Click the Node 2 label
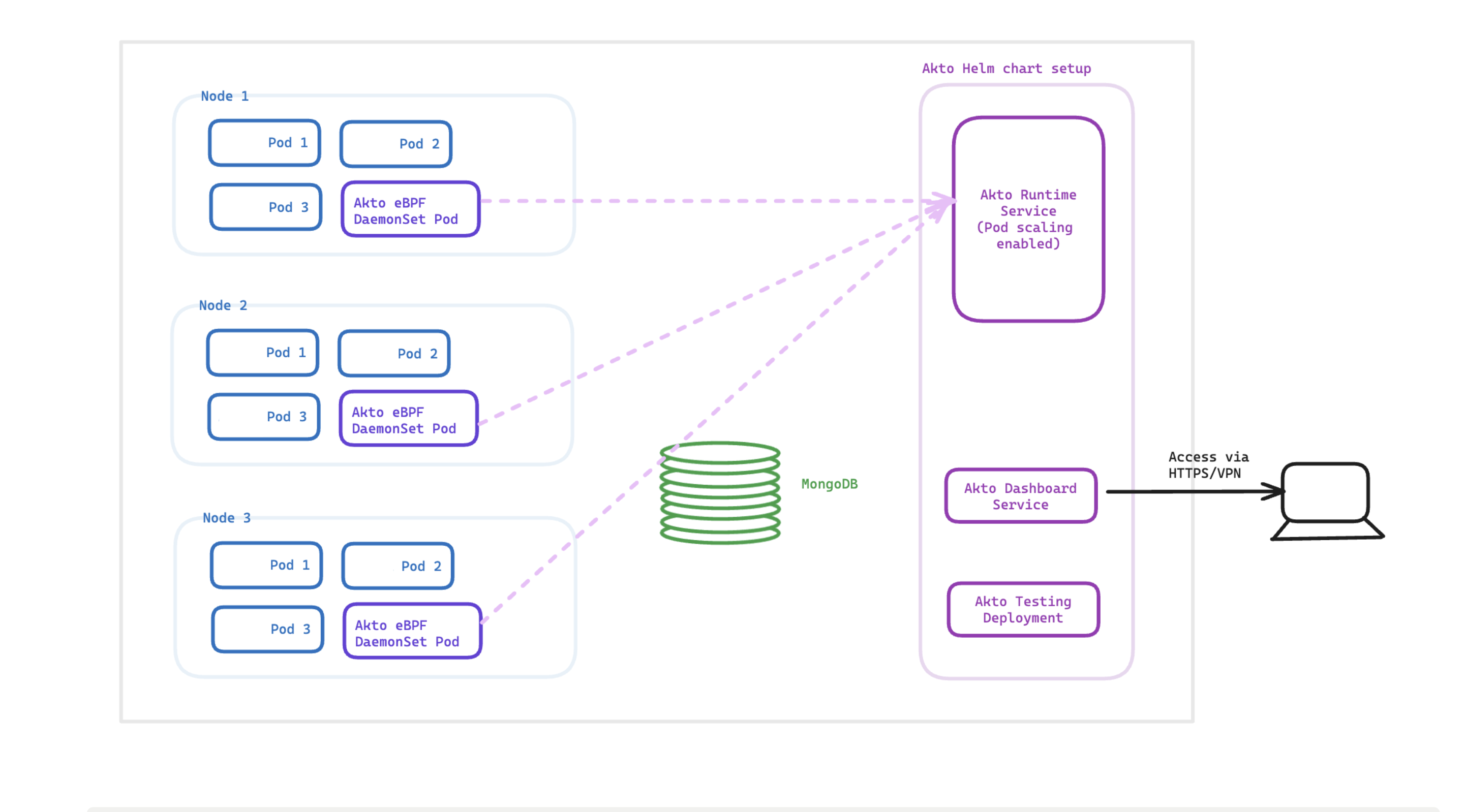The height and width of the screenshot is (812, 1464). [x=223, y=305]
